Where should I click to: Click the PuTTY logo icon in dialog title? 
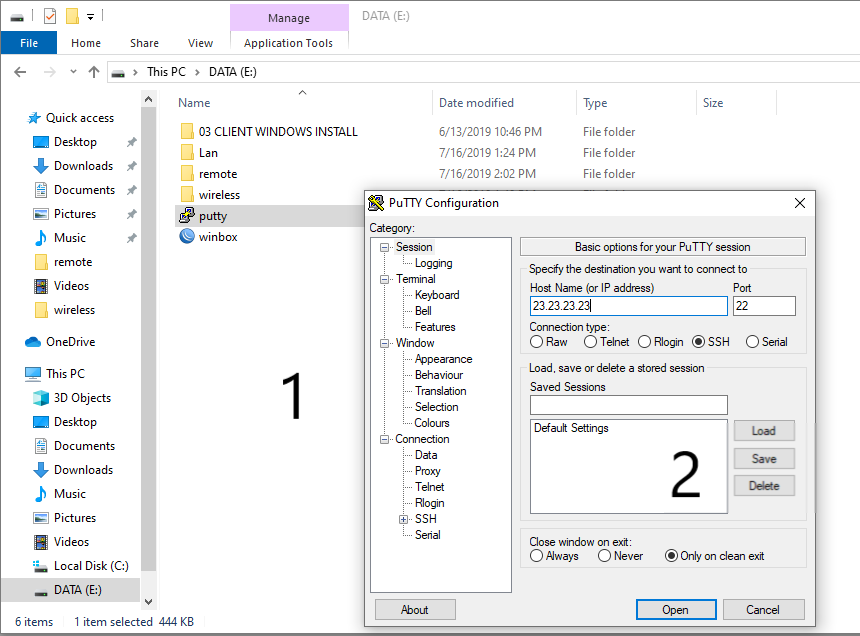tap(376, 203)
